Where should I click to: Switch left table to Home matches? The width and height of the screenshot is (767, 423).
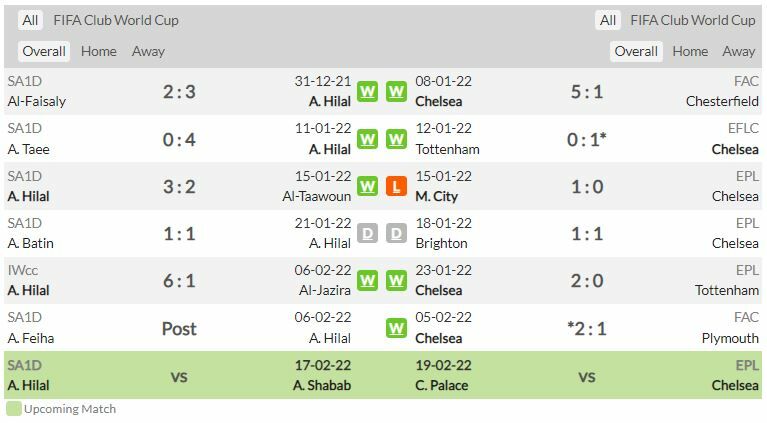tap(98, 51)
